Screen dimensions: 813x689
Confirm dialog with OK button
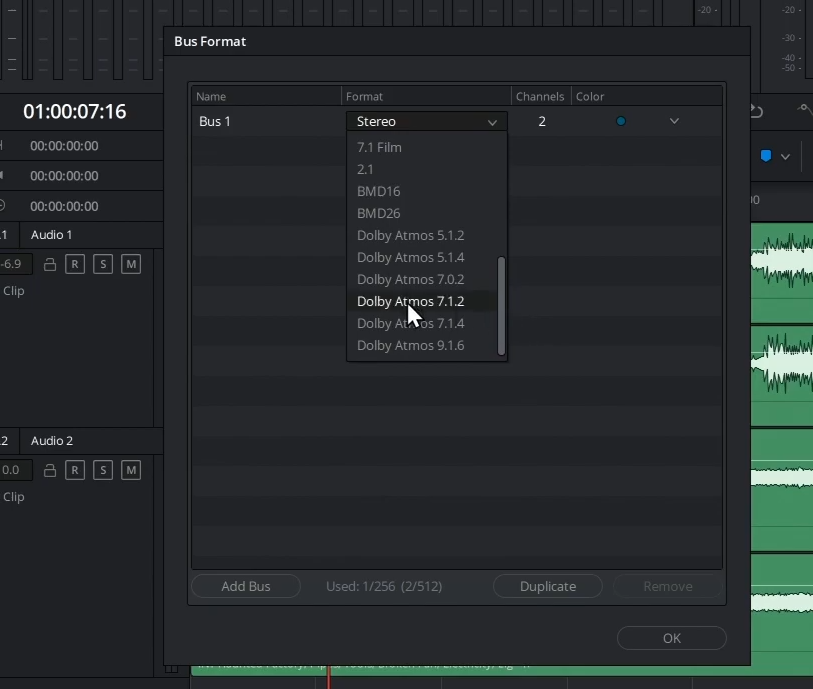(x=671, y=638)
